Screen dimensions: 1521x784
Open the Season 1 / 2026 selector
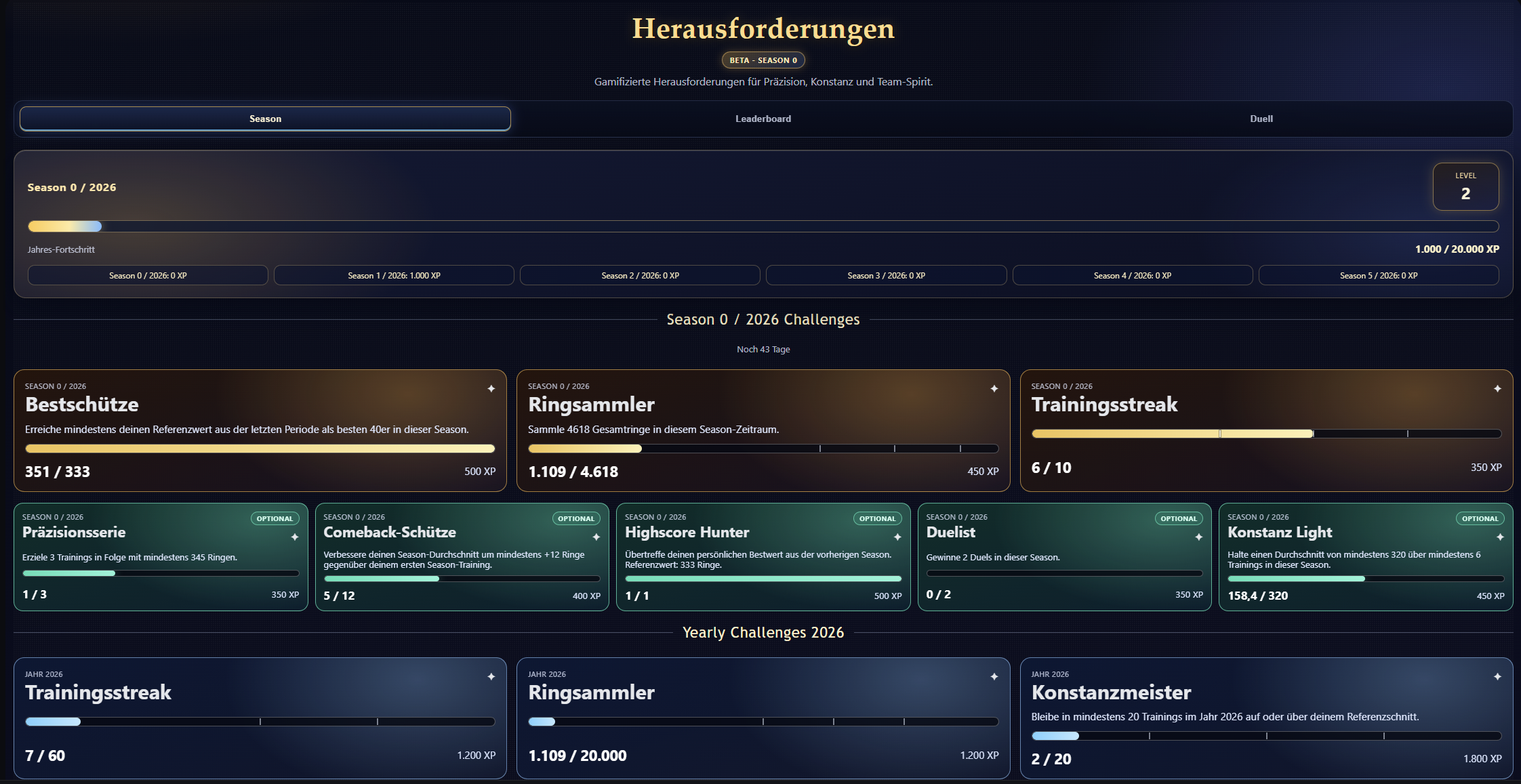pyautogui.click(x=393, y=275)
